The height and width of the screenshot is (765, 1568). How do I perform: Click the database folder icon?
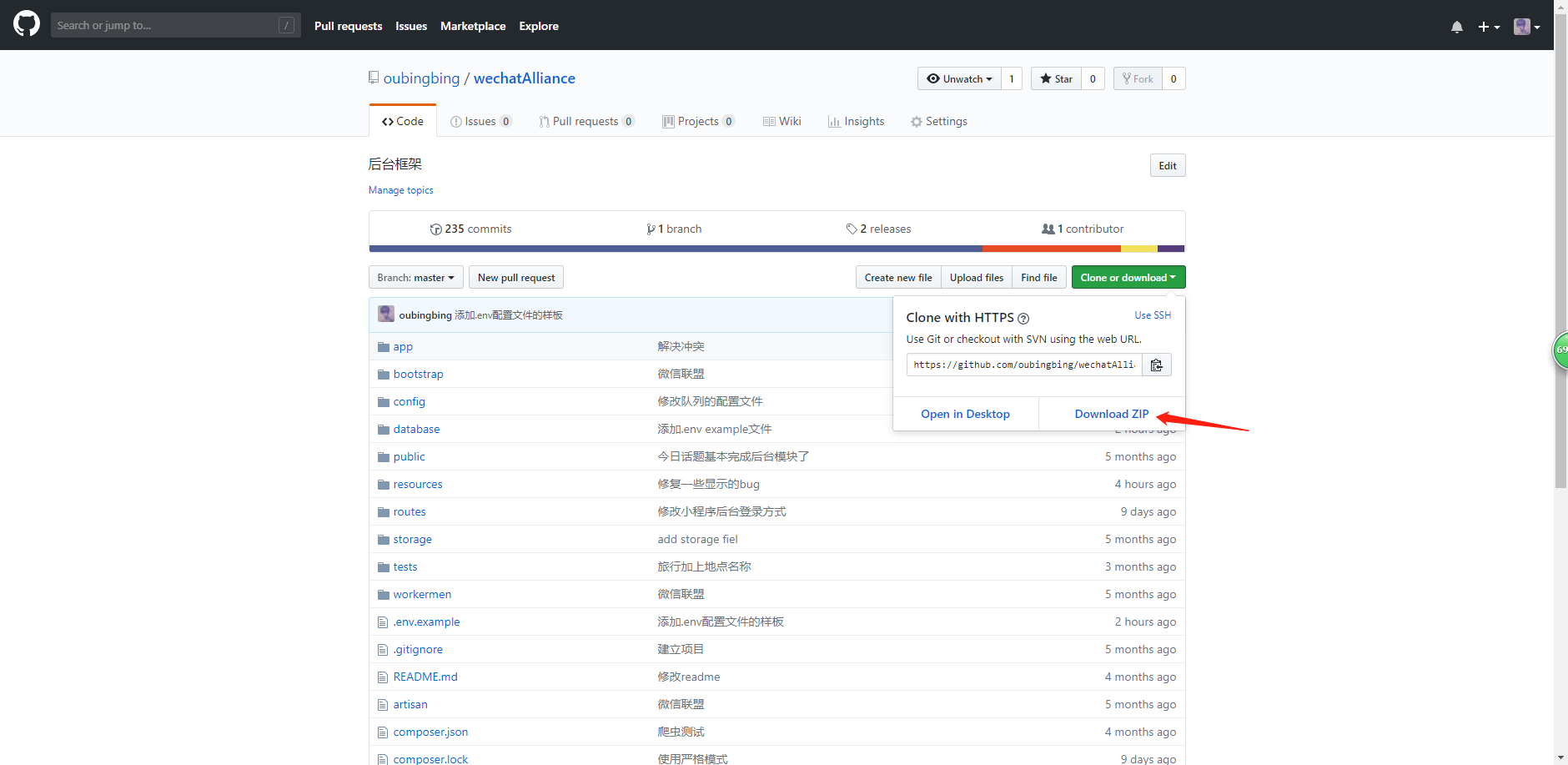click(384, 429)
